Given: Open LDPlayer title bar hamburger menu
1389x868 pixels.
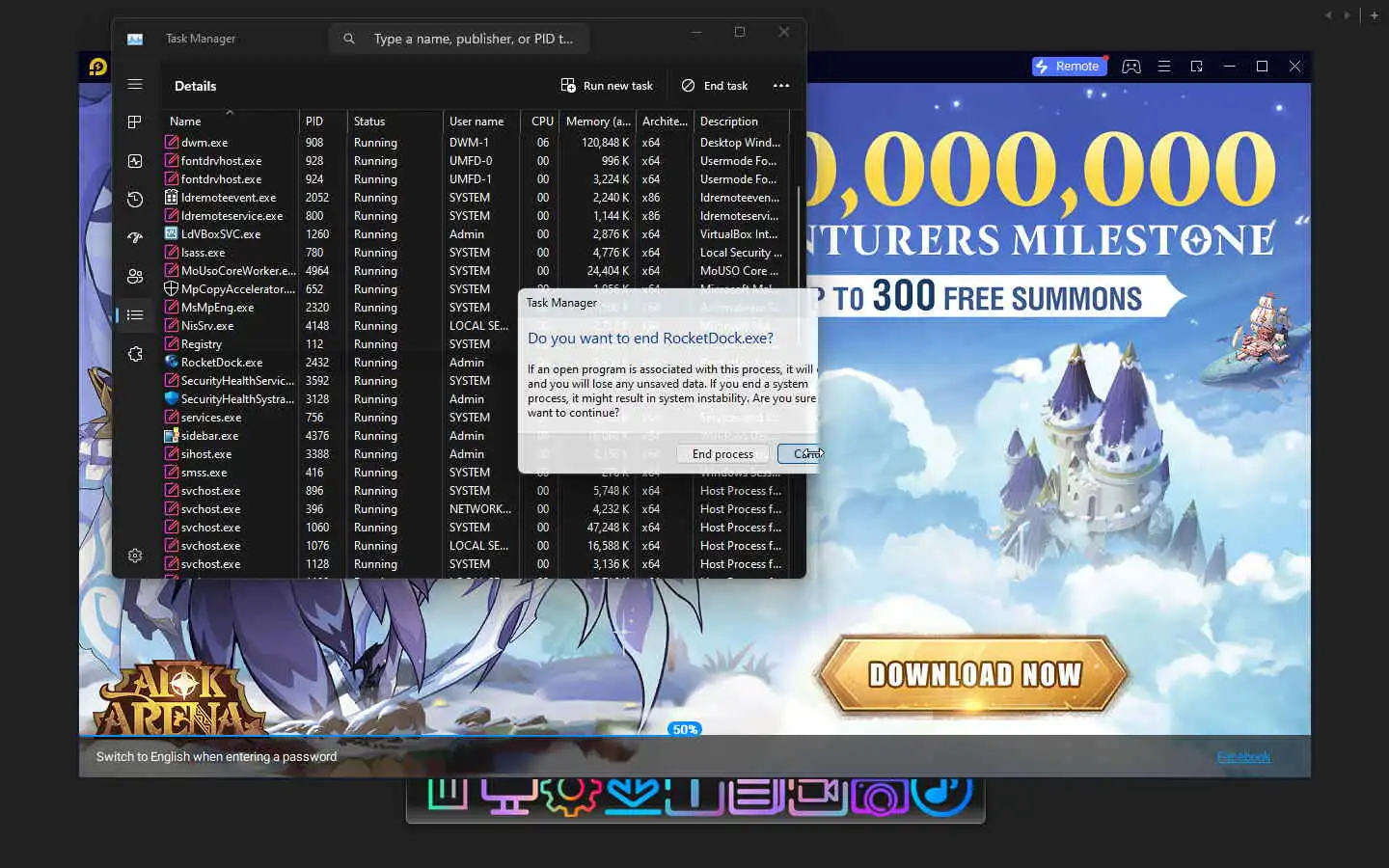Looking at the screenshot, I should (1164, 67).
